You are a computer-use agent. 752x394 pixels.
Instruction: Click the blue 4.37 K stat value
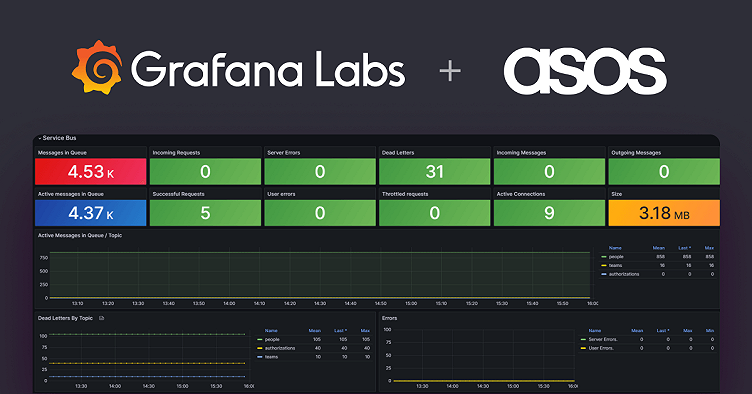click(91, 213)
